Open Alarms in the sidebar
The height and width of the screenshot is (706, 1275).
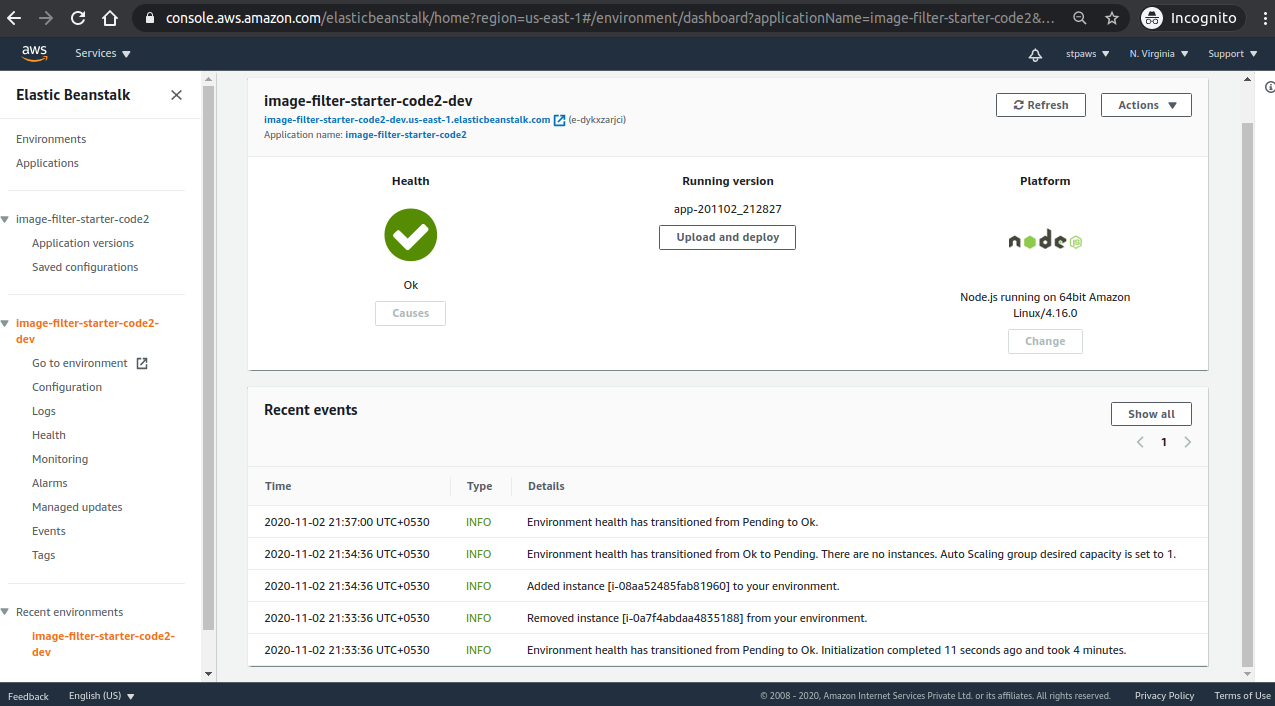pos(50,483)
